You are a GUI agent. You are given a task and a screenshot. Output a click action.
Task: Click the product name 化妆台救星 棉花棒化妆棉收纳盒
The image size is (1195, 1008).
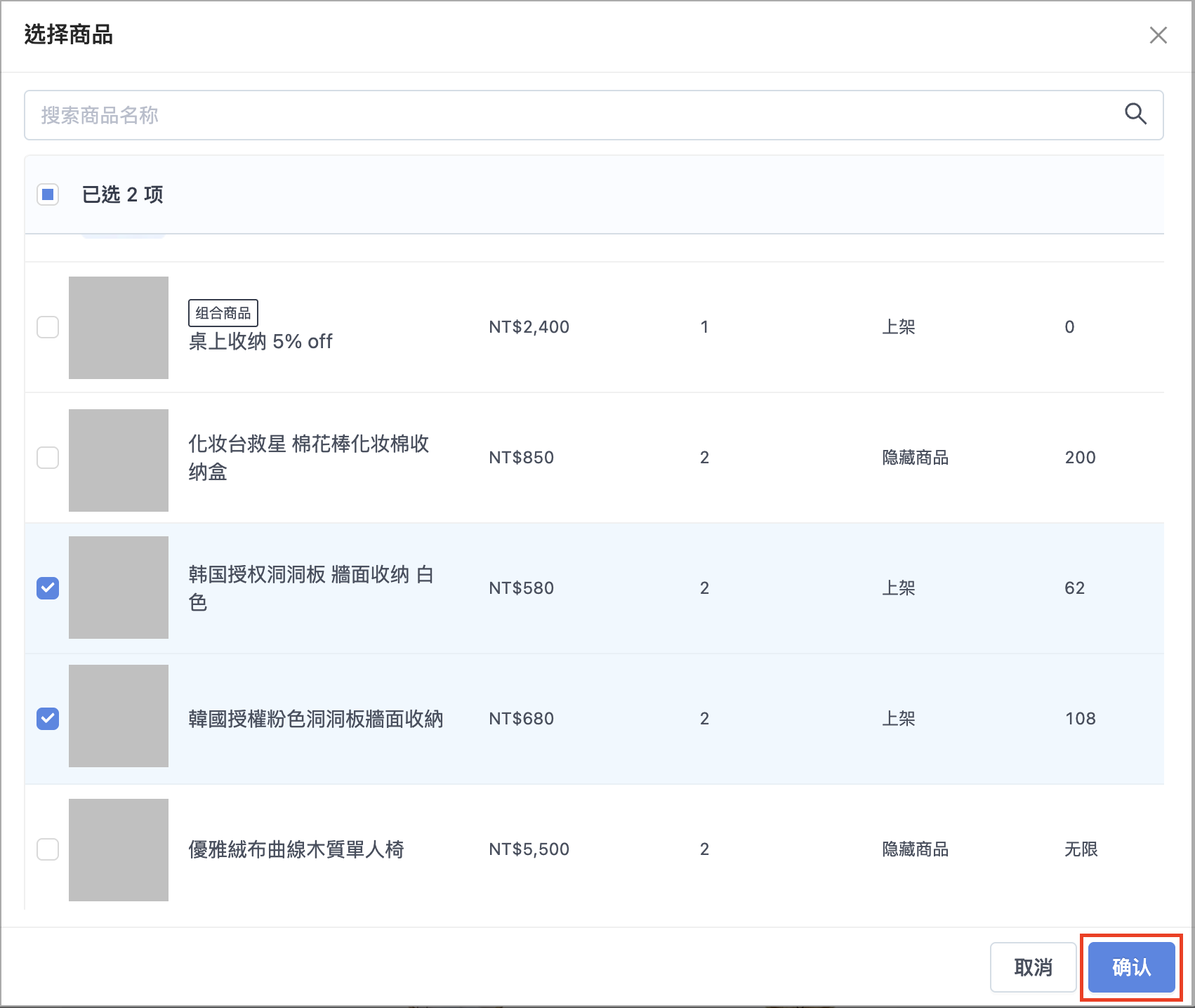pos(309,458)
